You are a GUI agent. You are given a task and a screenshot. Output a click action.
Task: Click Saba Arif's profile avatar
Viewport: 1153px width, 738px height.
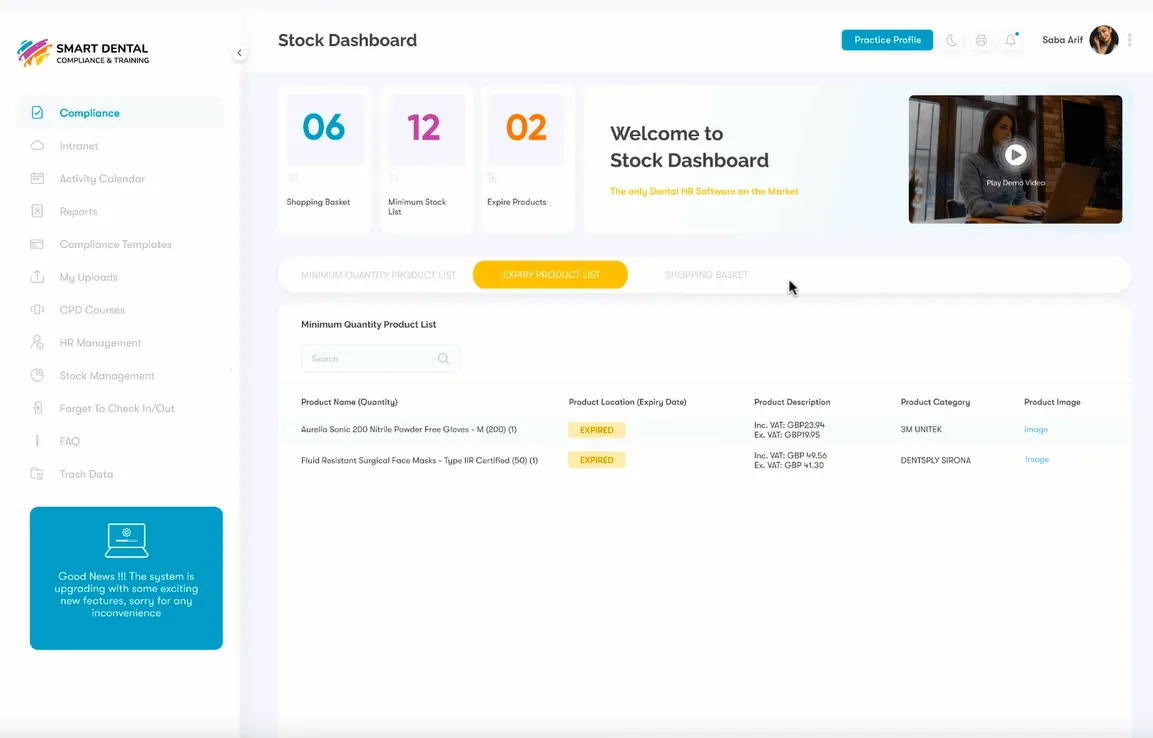(1104, 40)
